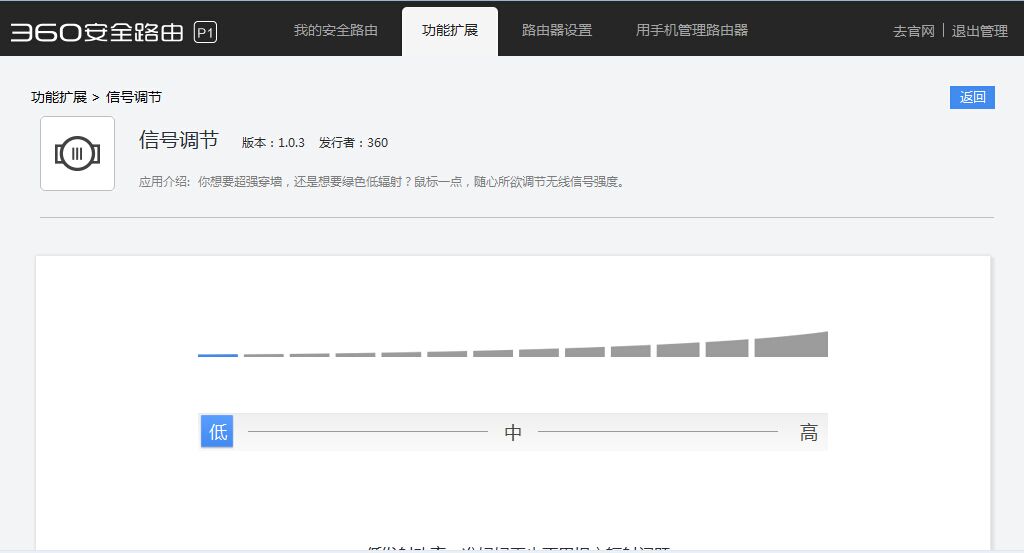Set signal strength to 中
Viewport: 1024px width, 553px height.
[x=513, y=432]
